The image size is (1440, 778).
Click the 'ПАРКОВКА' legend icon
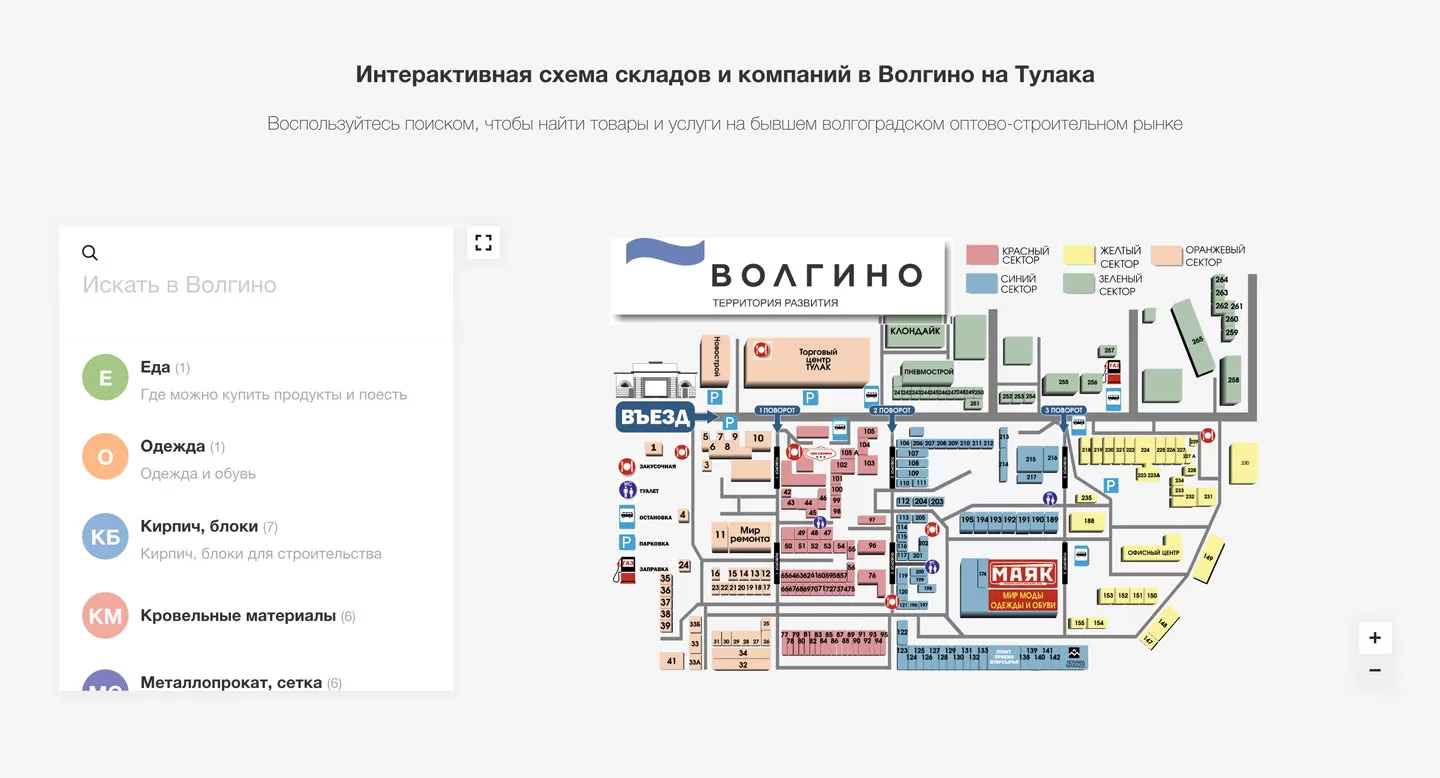(627, 543)
